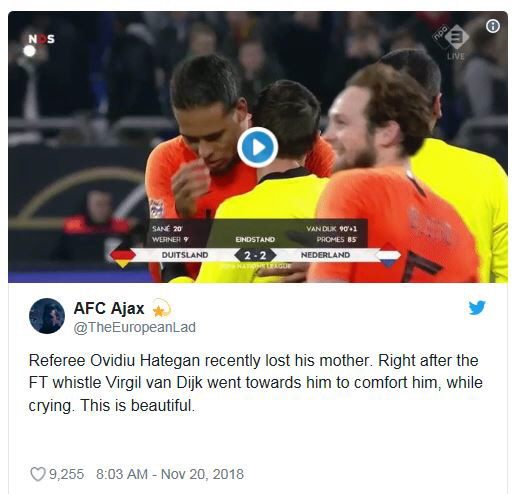Screen dimensions: 531x494
Task: Click the 9,255 likes count
Action: pos(67,474)
